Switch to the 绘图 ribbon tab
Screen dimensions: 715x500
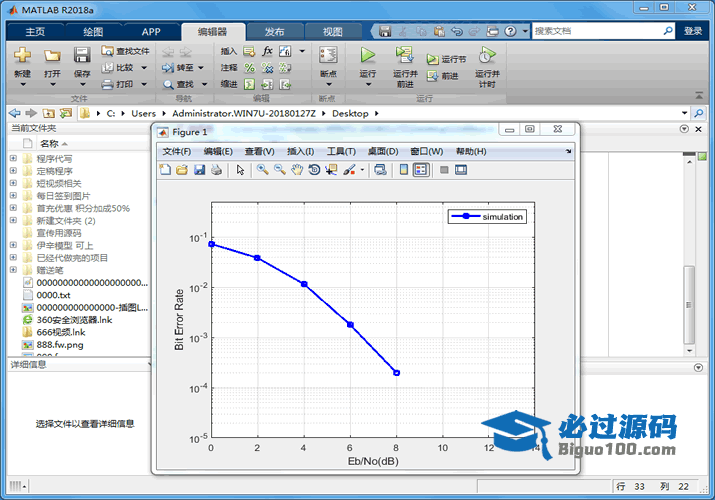[93, 31]
